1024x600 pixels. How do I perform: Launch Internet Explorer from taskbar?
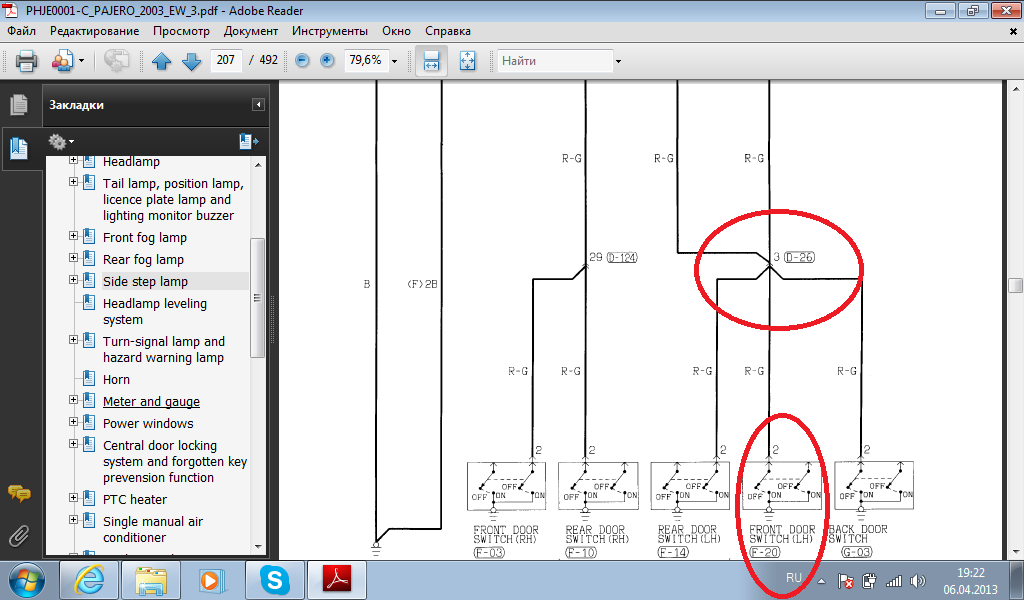tap(89, 580)
